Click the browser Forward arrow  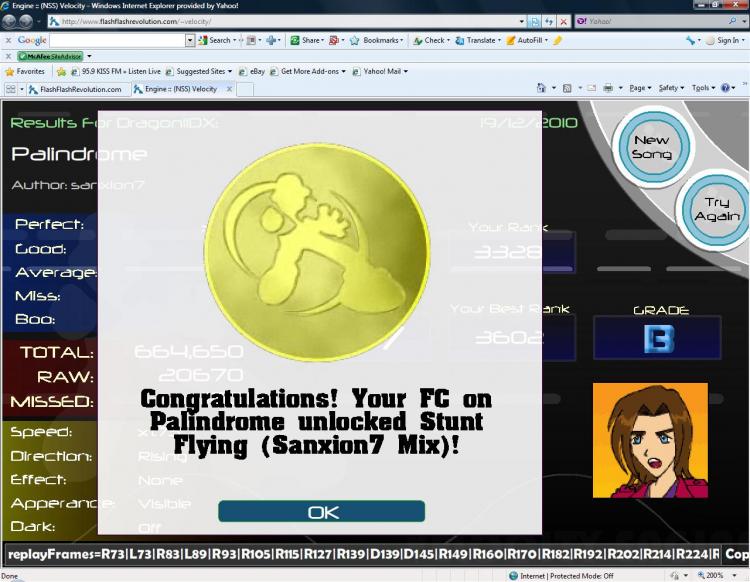[x=26, y=22]
